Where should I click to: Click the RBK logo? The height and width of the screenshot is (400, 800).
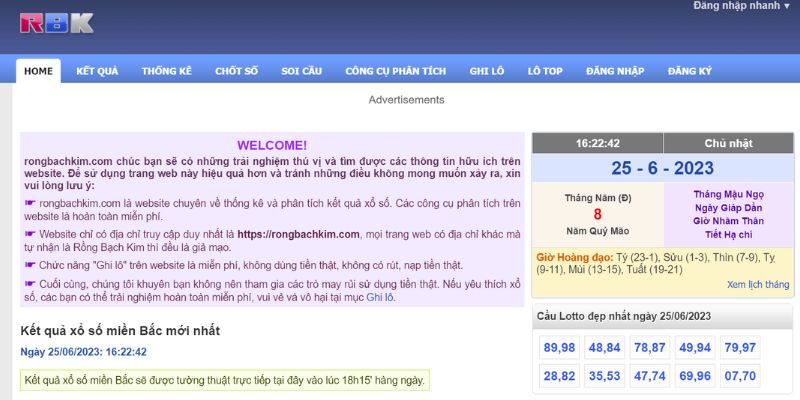[57, 23]
